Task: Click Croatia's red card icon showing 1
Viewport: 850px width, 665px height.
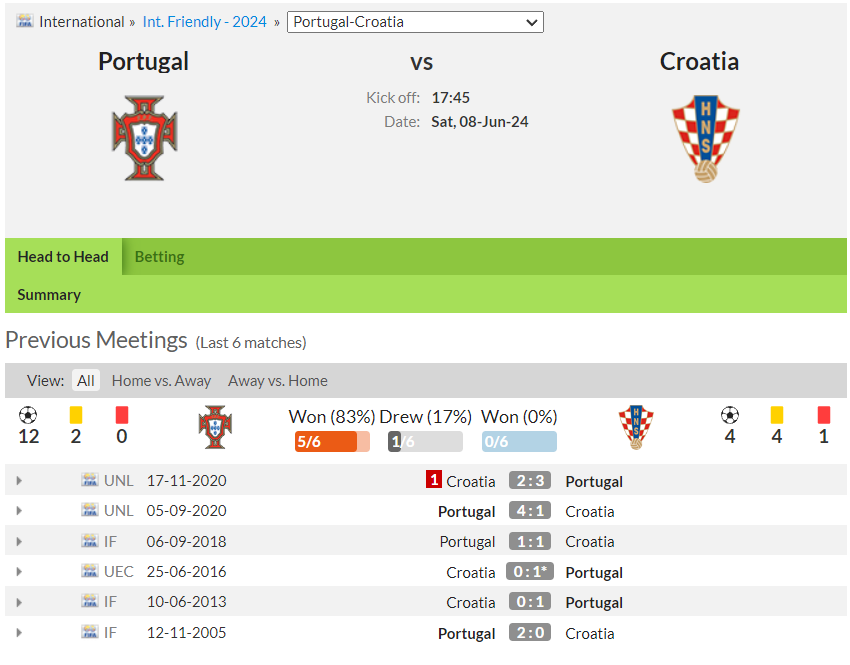Action: click(x=823, y=415)
